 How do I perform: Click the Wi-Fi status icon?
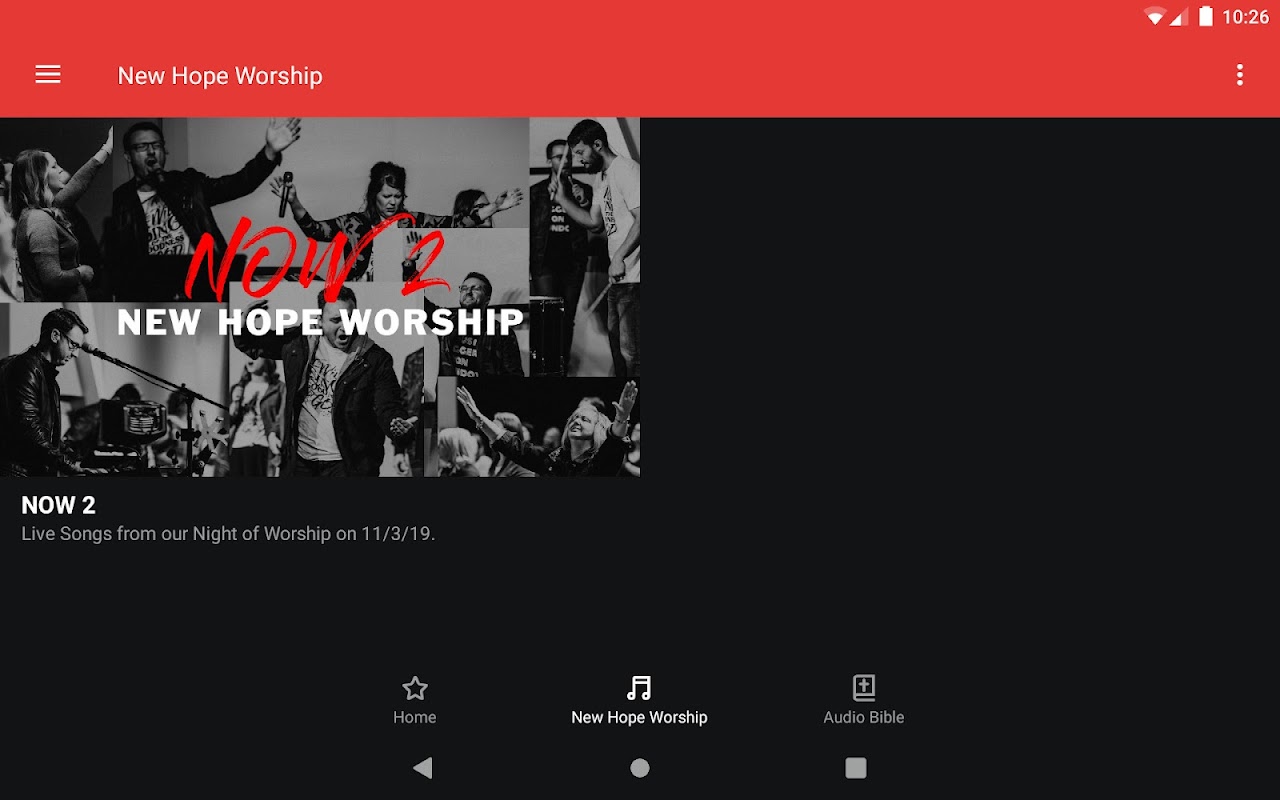tap(1155, 17)
